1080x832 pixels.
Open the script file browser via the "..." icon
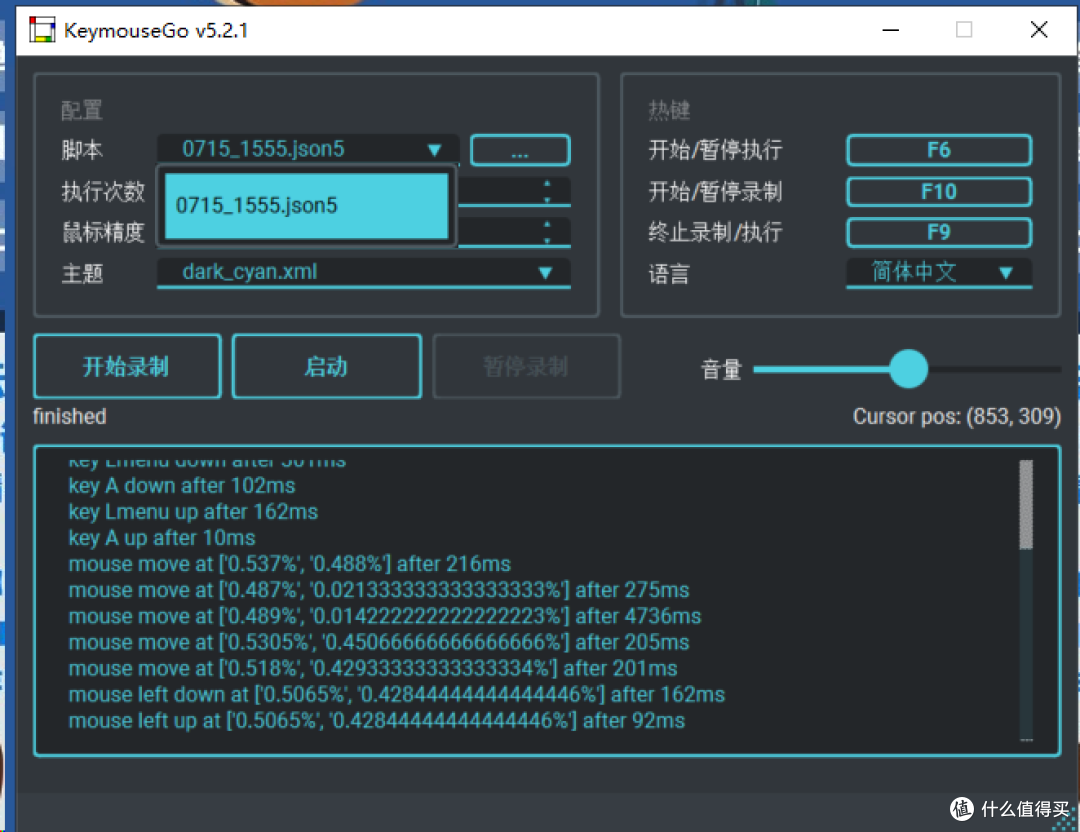coord(520,150)
